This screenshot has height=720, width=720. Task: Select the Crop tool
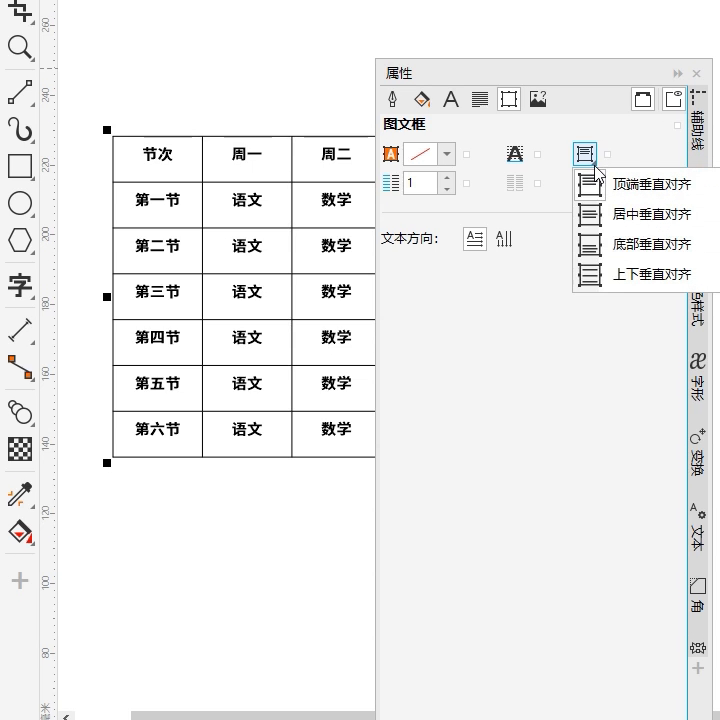click(x=20, y=10)
